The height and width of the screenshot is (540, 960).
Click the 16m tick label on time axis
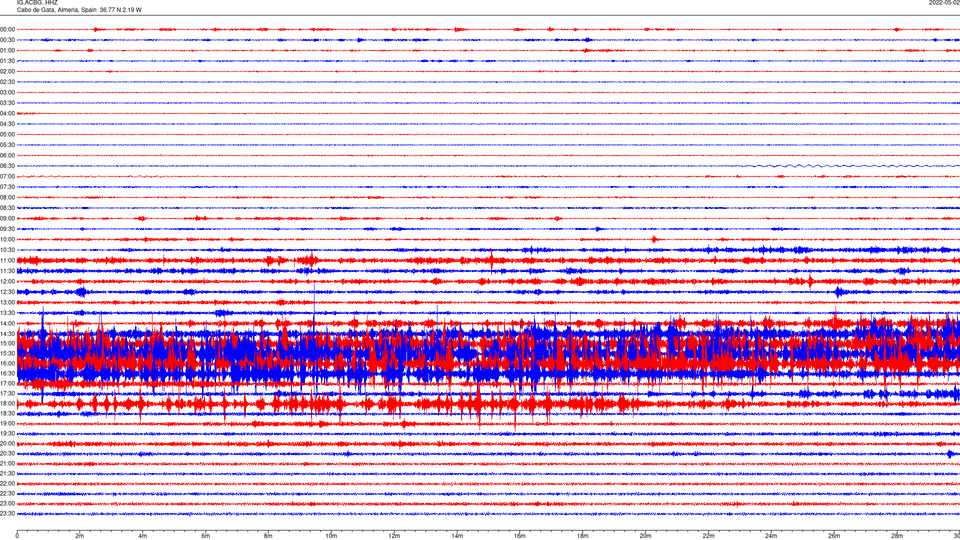coord(520,536)
